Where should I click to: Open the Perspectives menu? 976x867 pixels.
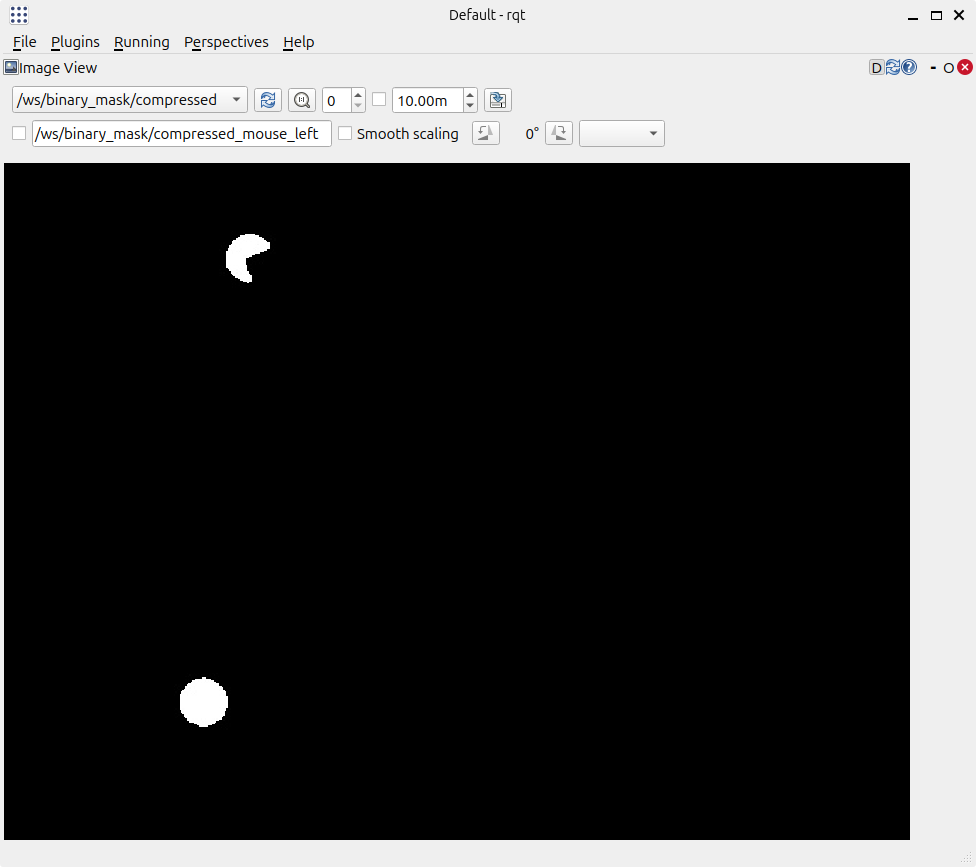(226, 42)
